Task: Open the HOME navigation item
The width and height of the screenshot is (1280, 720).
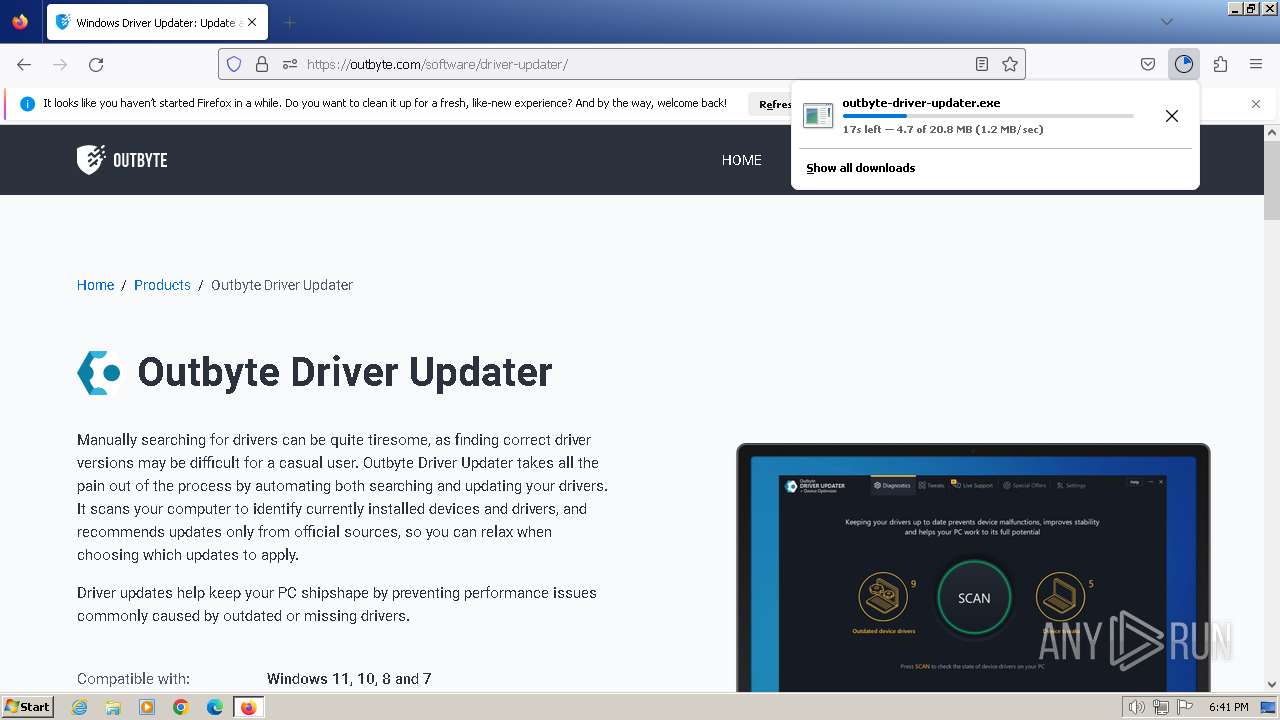Action: pos(742,160)
